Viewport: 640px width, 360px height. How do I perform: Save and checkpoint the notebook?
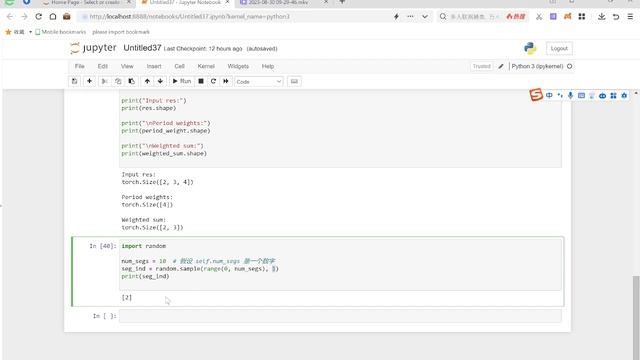pyautogui.click(x=74, y=81)
